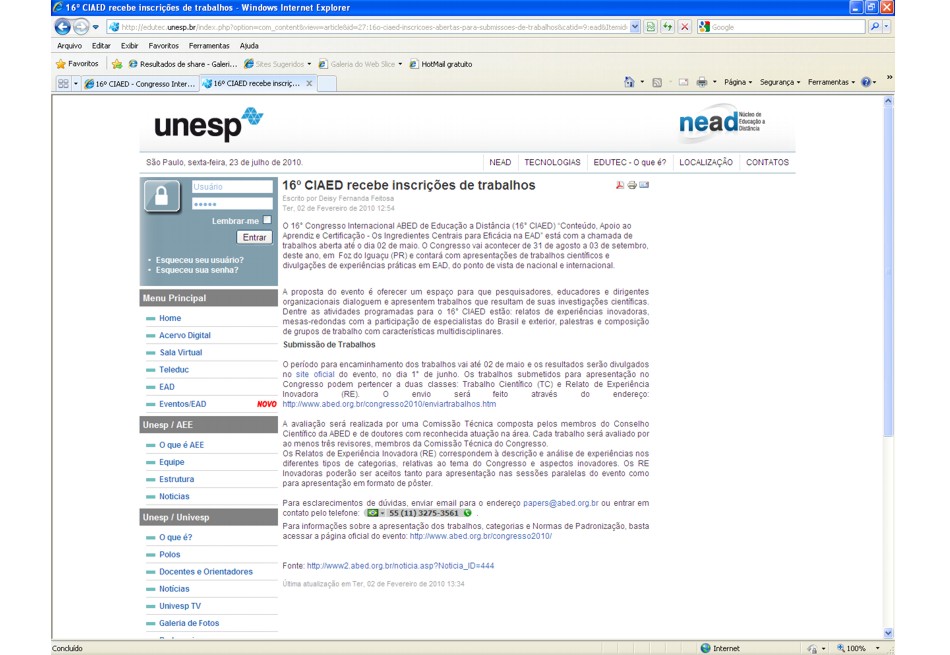Click the RSS feeds icon

coord(657,82)
